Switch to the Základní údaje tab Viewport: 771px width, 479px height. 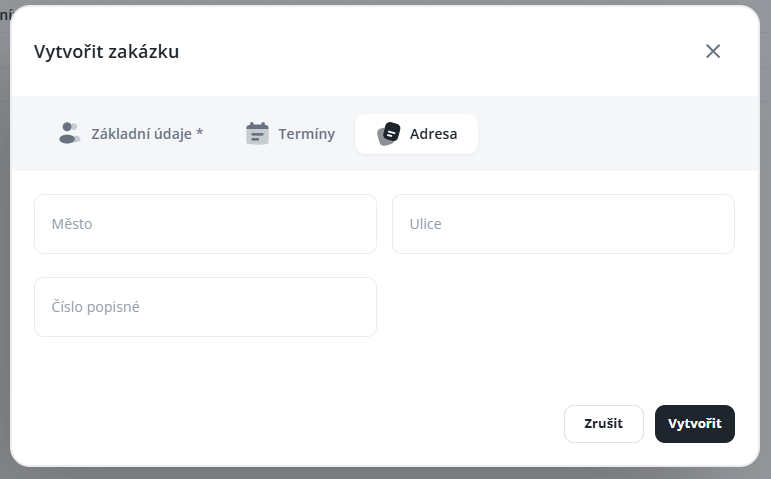147,133
